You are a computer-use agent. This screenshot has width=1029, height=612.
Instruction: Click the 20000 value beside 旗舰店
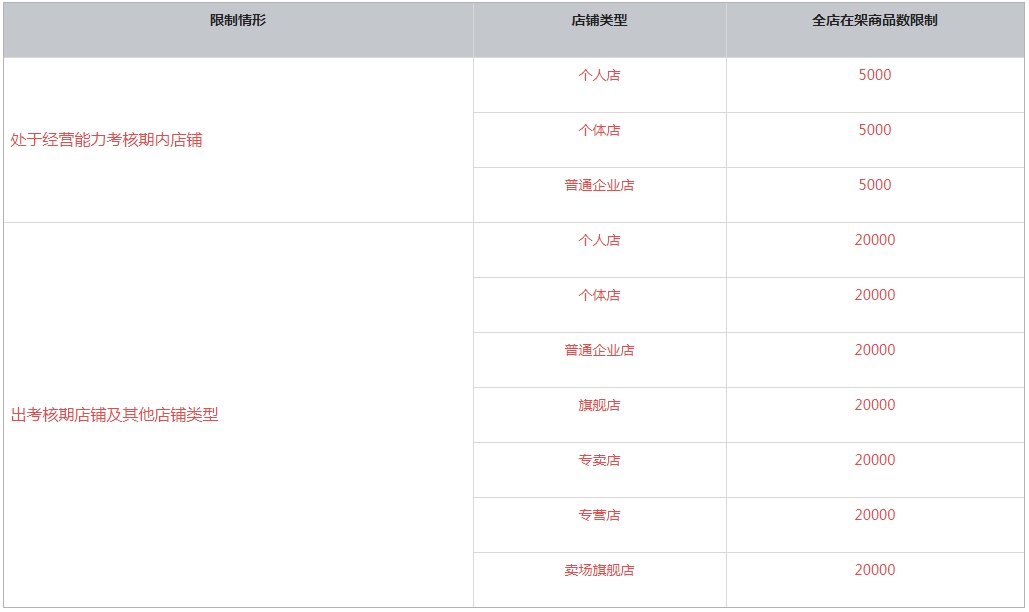(x=875, y=405)
